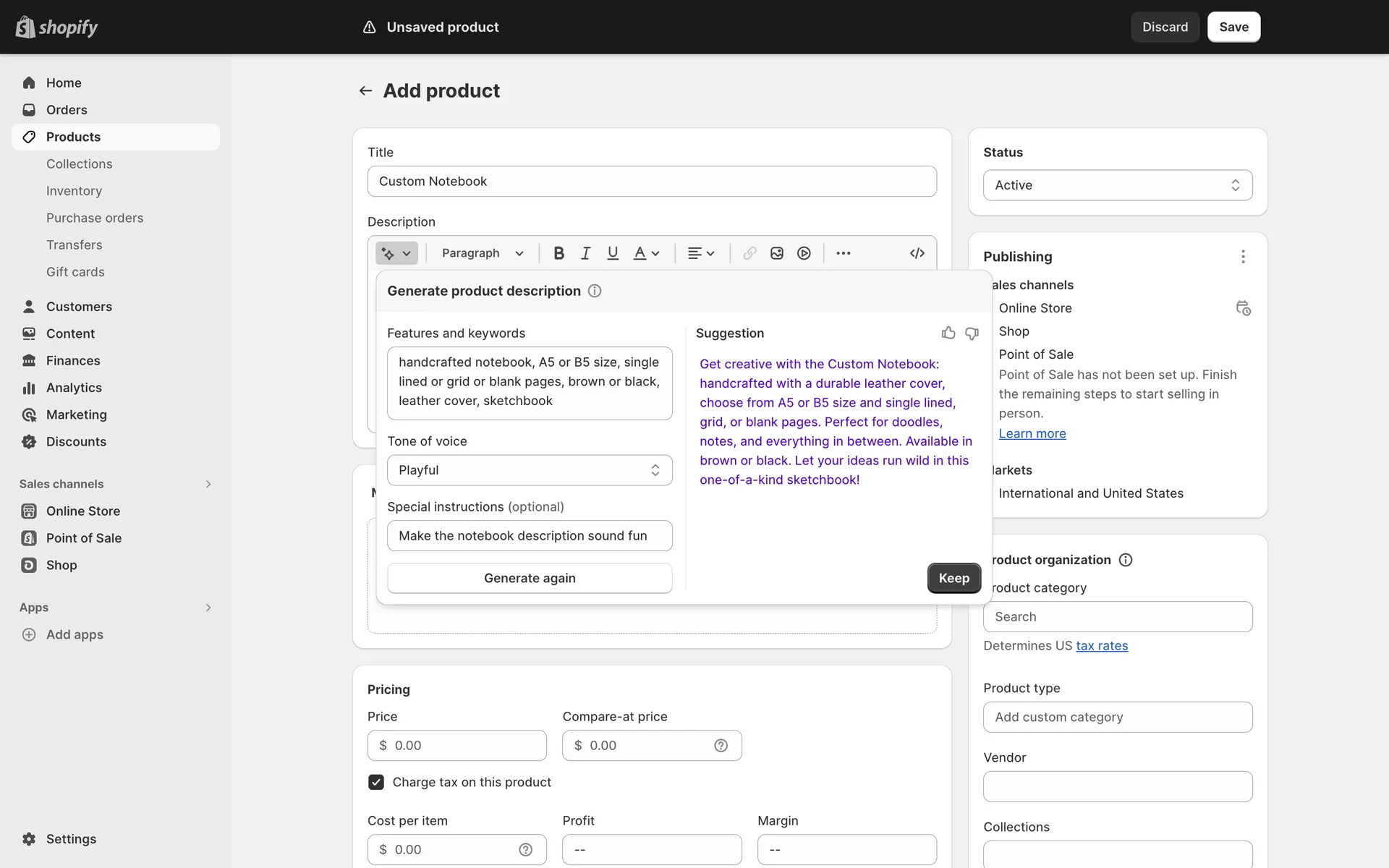1389x868 pixels.
Task: Open the Status dropdown
Action: point(1117,185)
